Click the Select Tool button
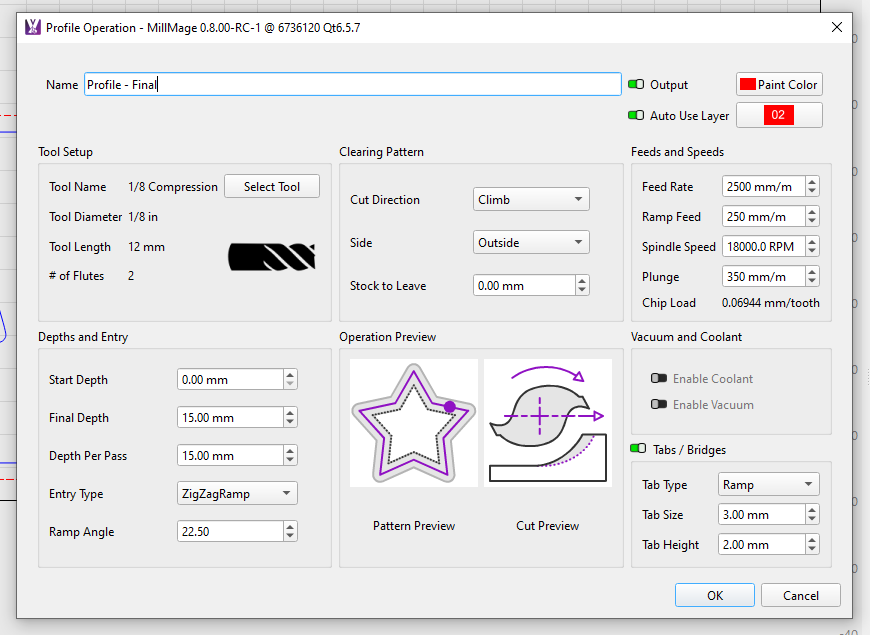Screen dimensions: 870x635 tap(272, 187)
